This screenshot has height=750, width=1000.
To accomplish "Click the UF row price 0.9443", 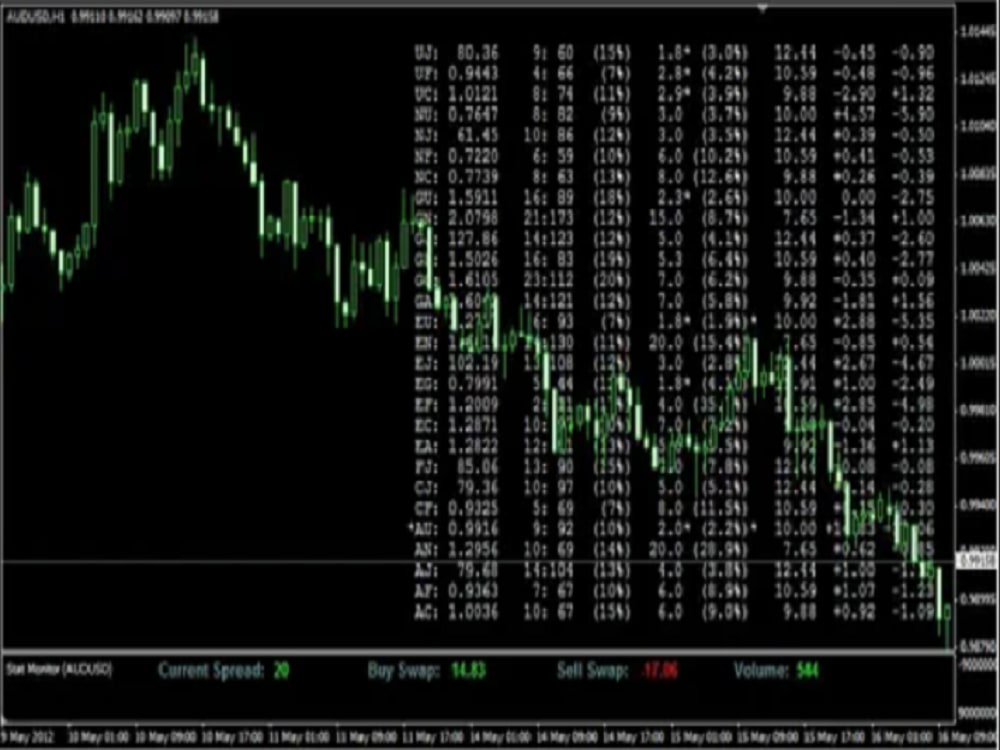I will tap(473, 73).
